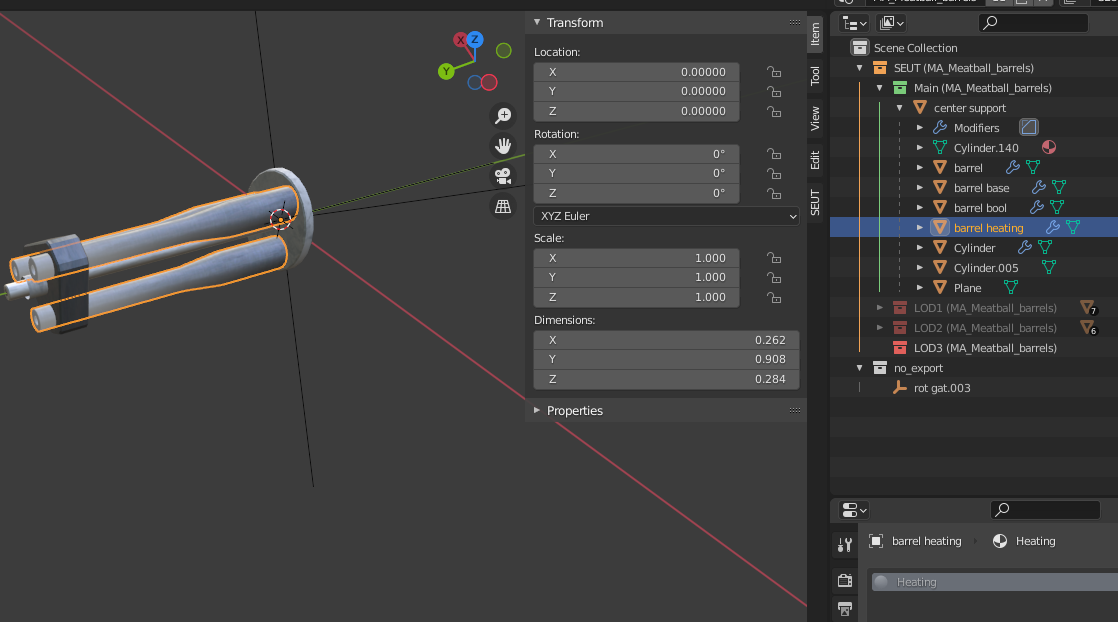Lock Rotation X with padlock icon

click(774, 154)
